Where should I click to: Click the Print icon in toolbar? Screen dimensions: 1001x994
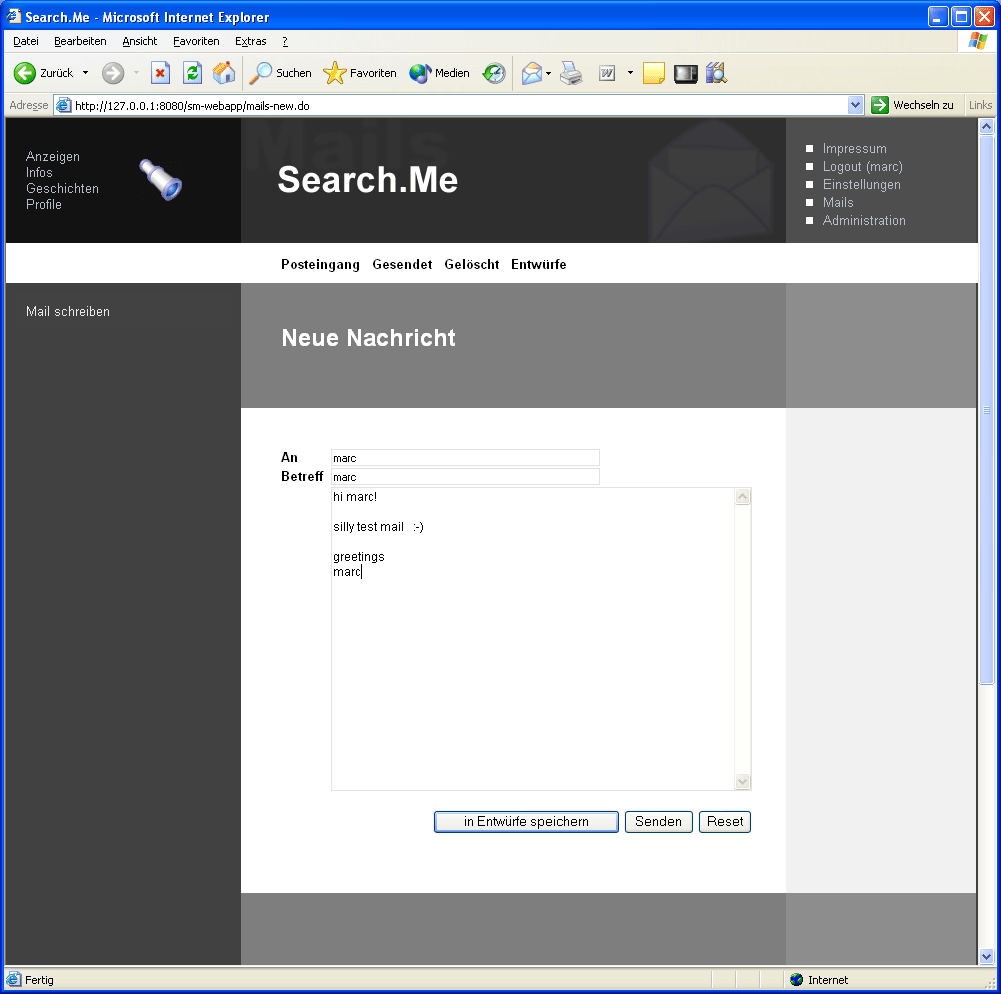click(571, 73)
